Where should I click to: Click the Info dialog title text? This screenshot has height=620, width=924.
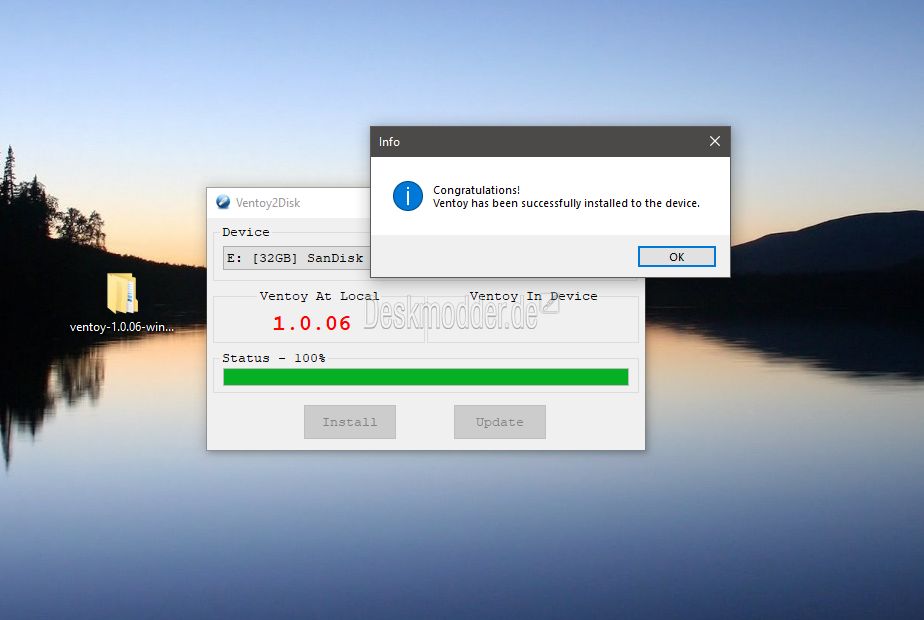(389, 142)
